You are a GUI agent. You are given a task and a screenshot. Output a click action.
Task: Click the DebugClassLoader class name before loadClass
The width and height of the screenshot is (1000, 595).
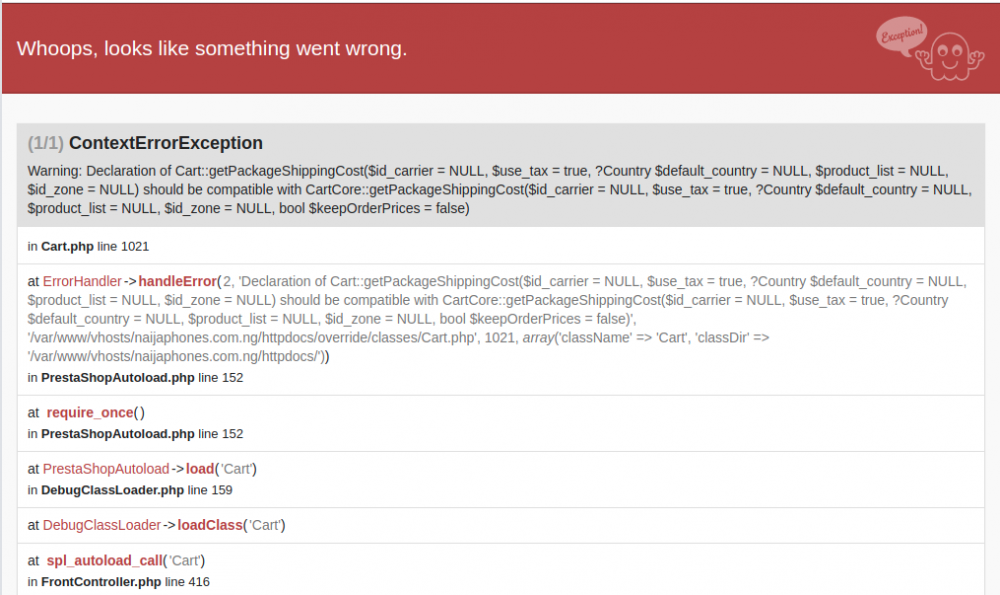coord(102,525)
